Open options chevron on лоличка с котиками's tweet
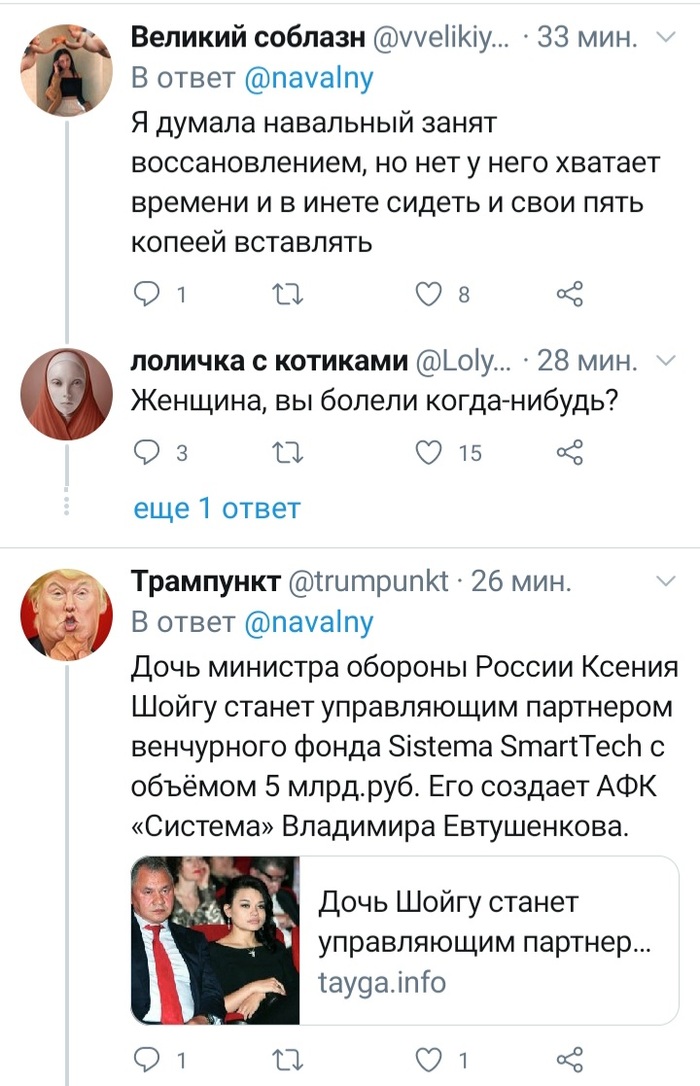The width and height of the screenshot is (700, 1086). 664,360
